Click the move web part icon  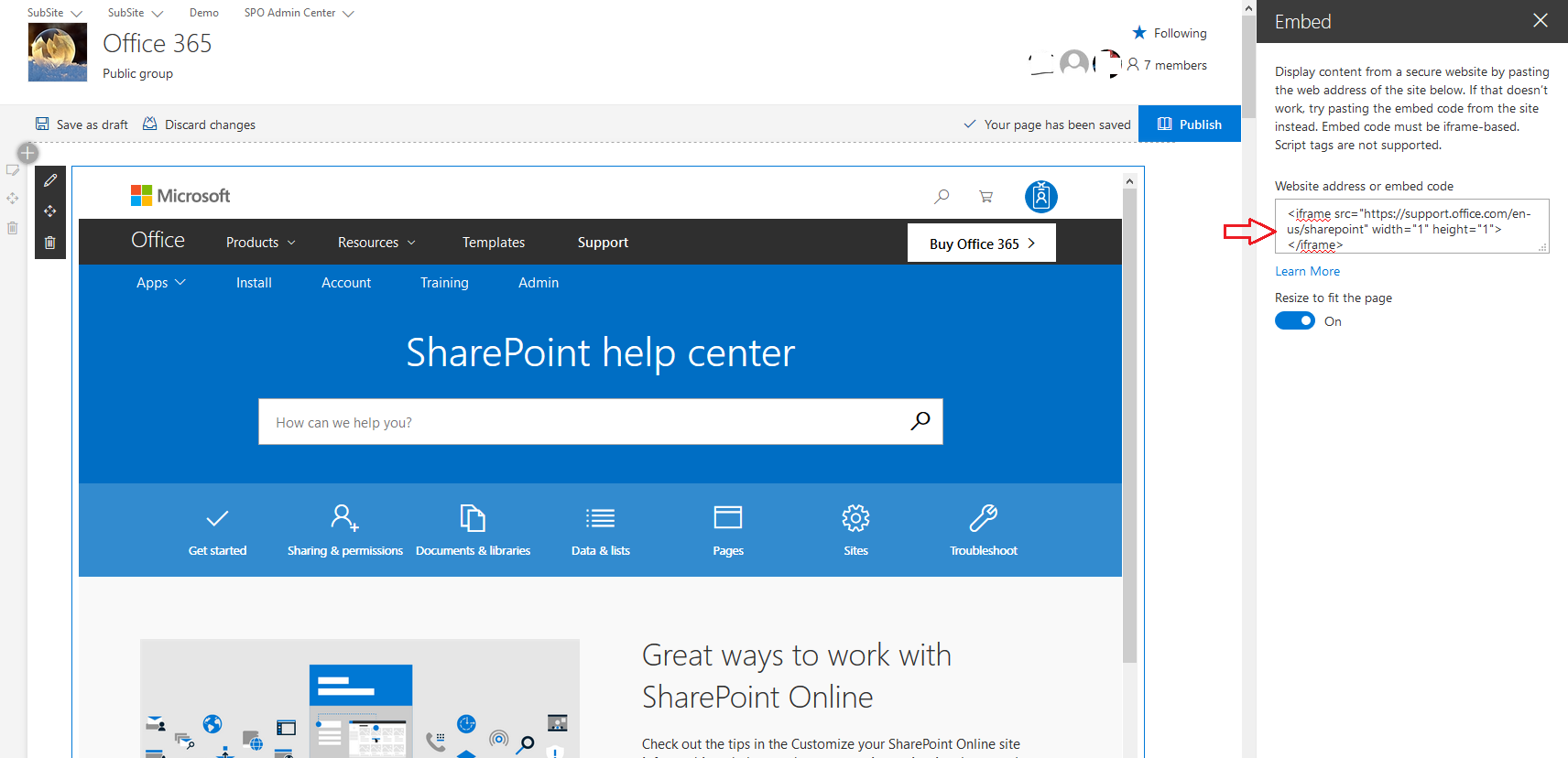coord(50,211)
